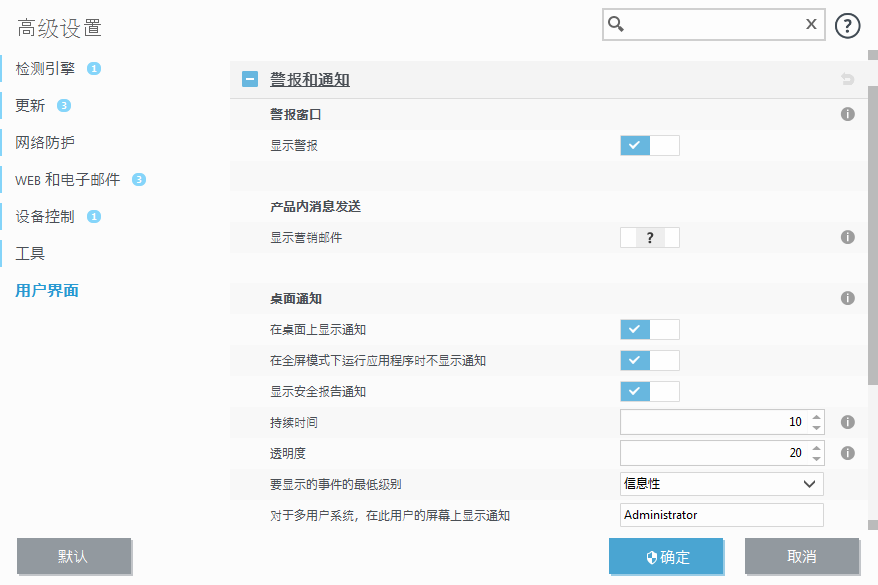This screenshot has height=585, width=878.
Task: Click info icon beside 警报窗口
Action: [x=847, y=115]
